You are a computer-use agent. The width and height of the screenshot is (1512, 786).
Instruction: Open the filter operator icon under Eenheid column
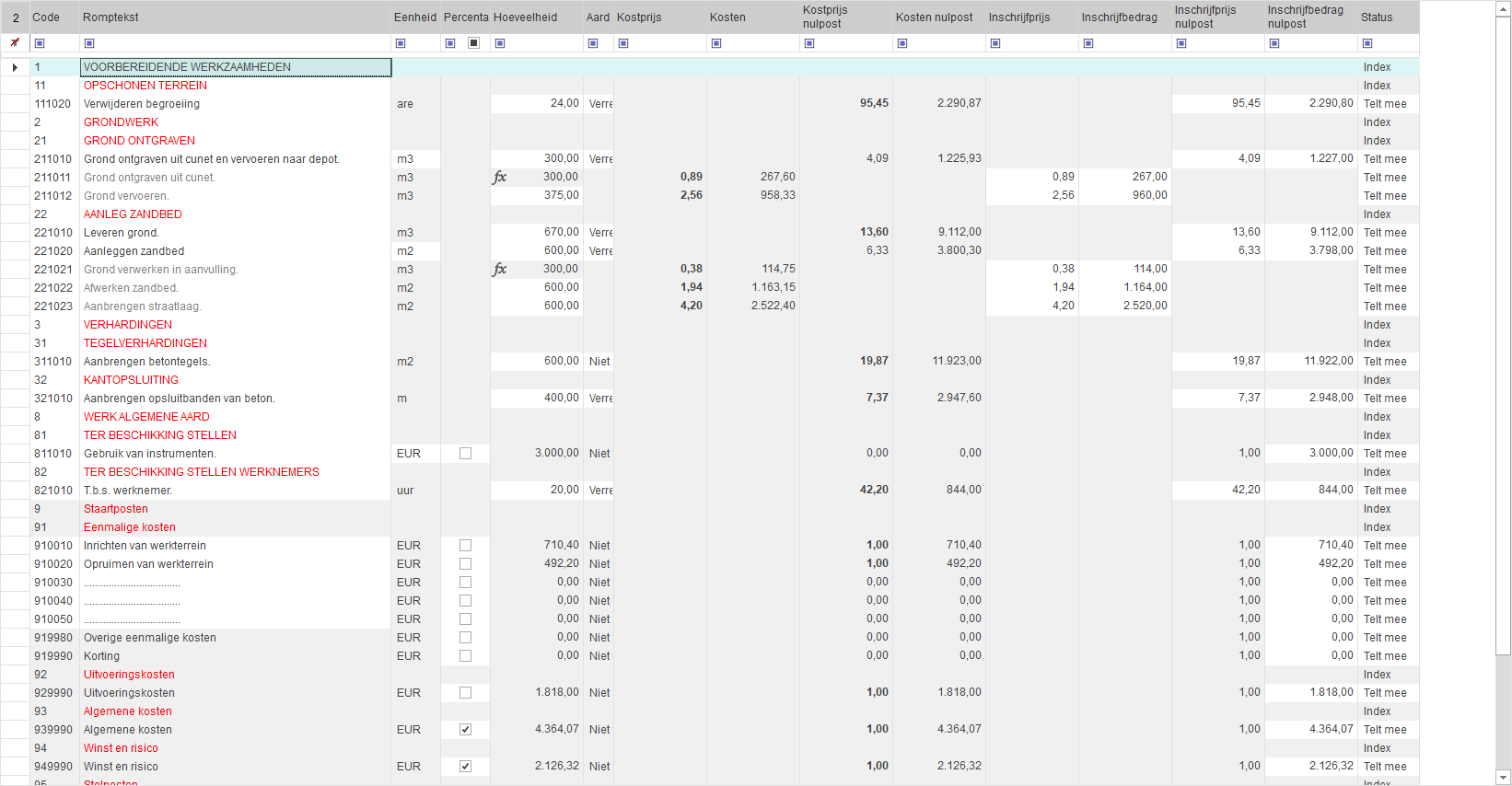pos(401,43)
